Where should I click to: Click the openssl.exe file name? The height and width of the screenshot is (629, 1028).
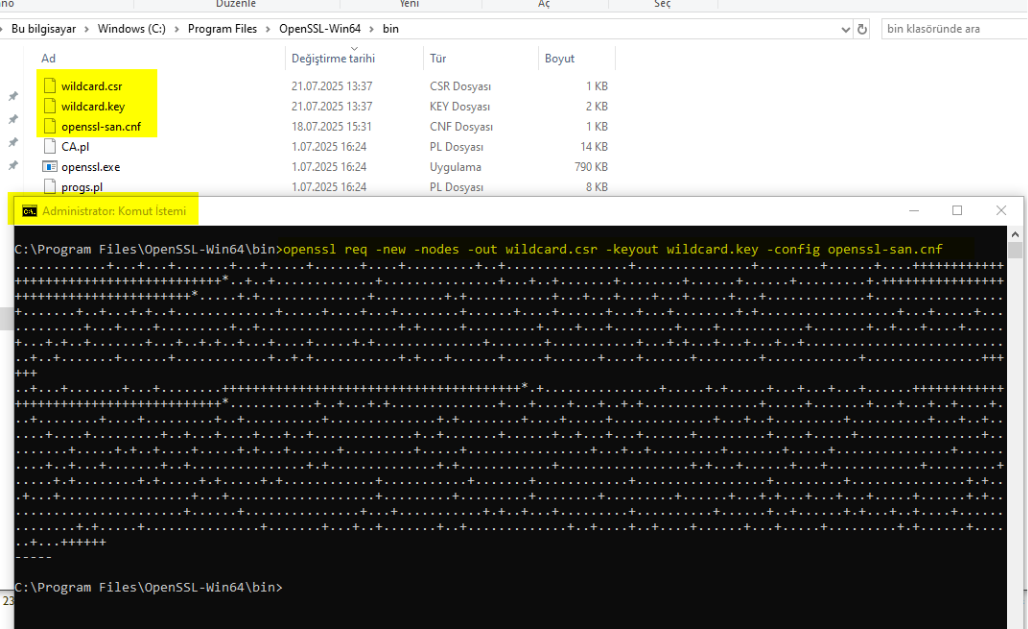coord(90,167)
